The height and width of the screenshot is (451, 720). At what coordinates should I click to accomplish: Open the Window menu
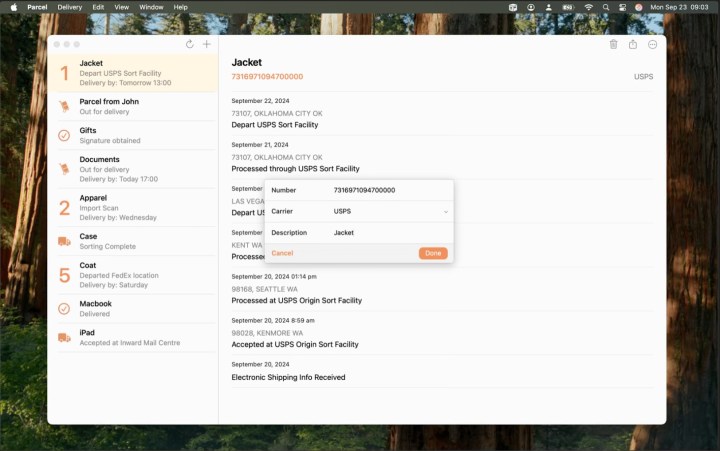(x=151, y=7)
